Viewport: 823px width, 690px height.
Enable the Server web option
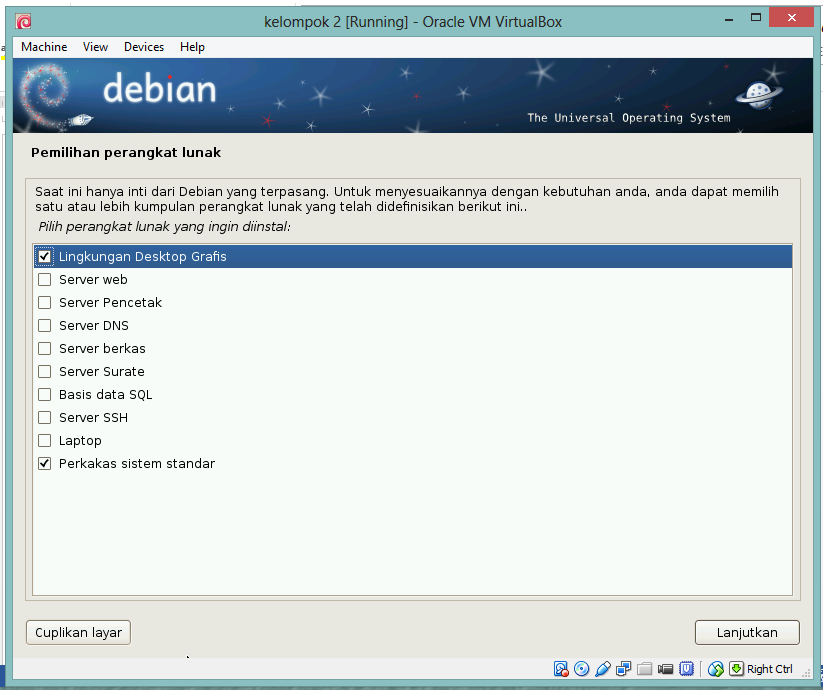tap(44, 279)
